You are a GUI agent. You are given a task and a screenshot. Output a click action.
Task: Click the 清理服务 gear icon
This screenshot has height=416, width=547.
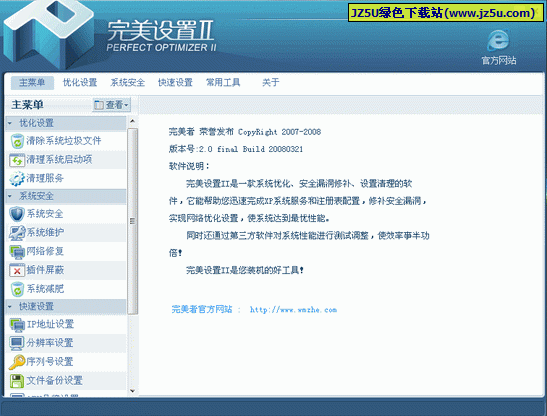pyautogui.click(x=17, y=179)
